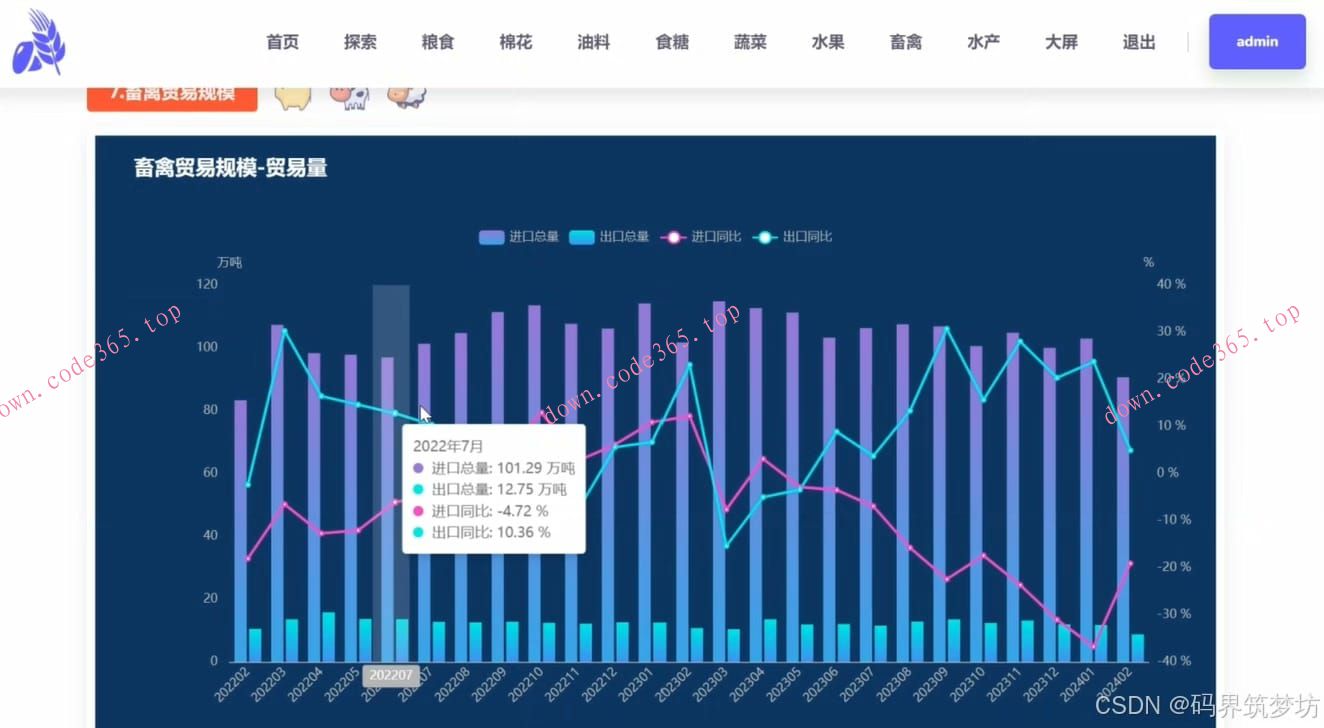
Task: Navigate to the 油料 menu item
Action: 594,42
